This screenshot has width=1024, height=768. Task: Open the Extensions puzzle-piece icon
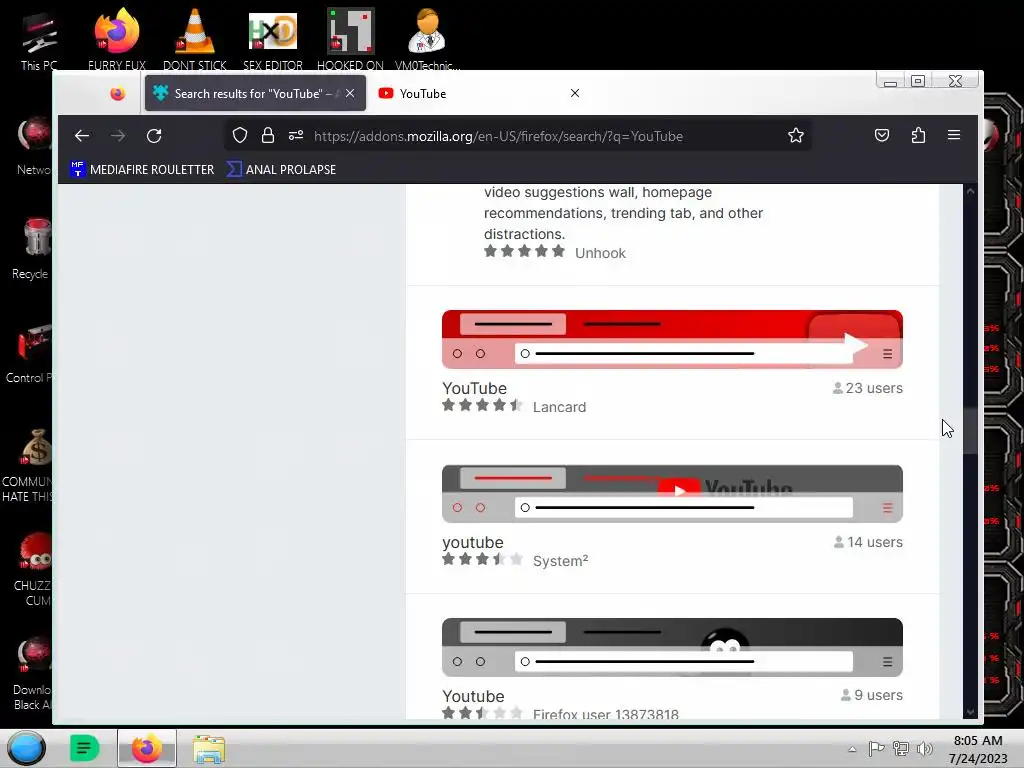[918, 135]
